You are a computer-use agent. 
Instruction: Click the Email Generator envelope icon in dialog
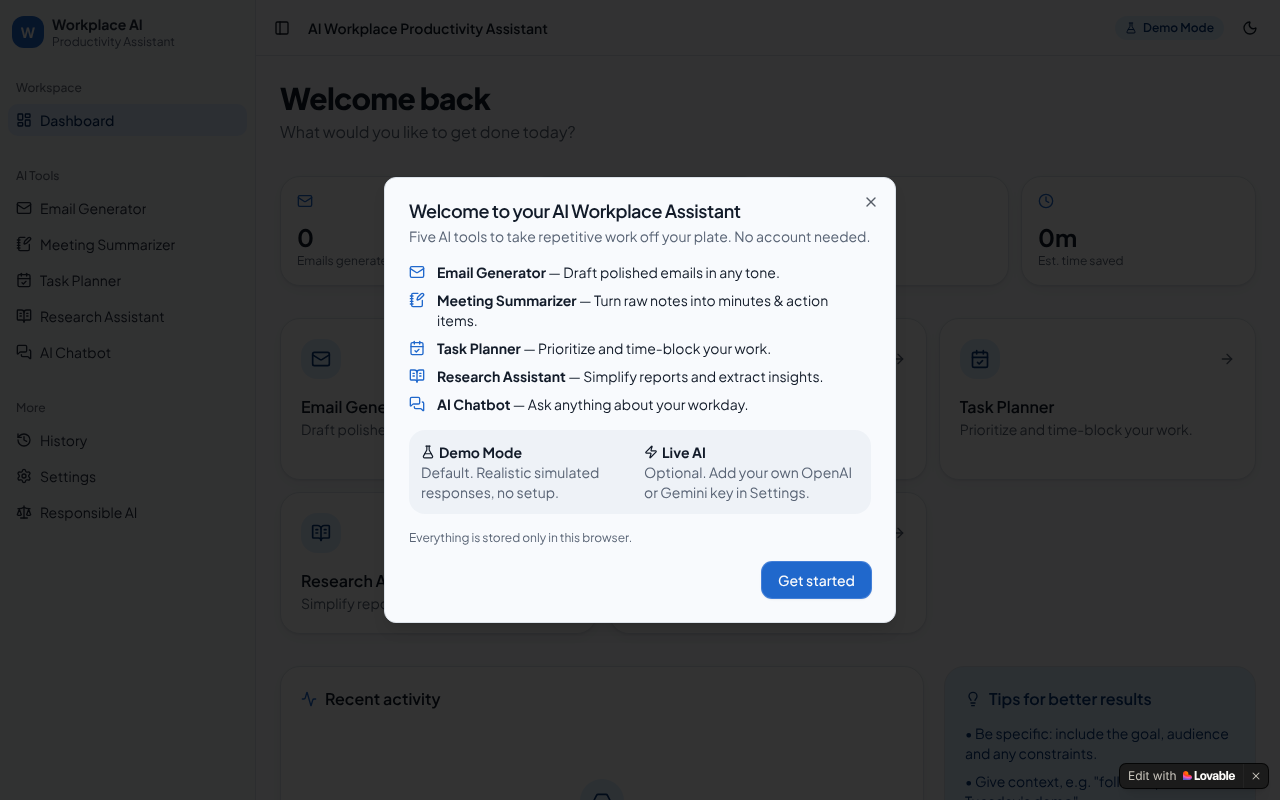click(x=417, y=273)
